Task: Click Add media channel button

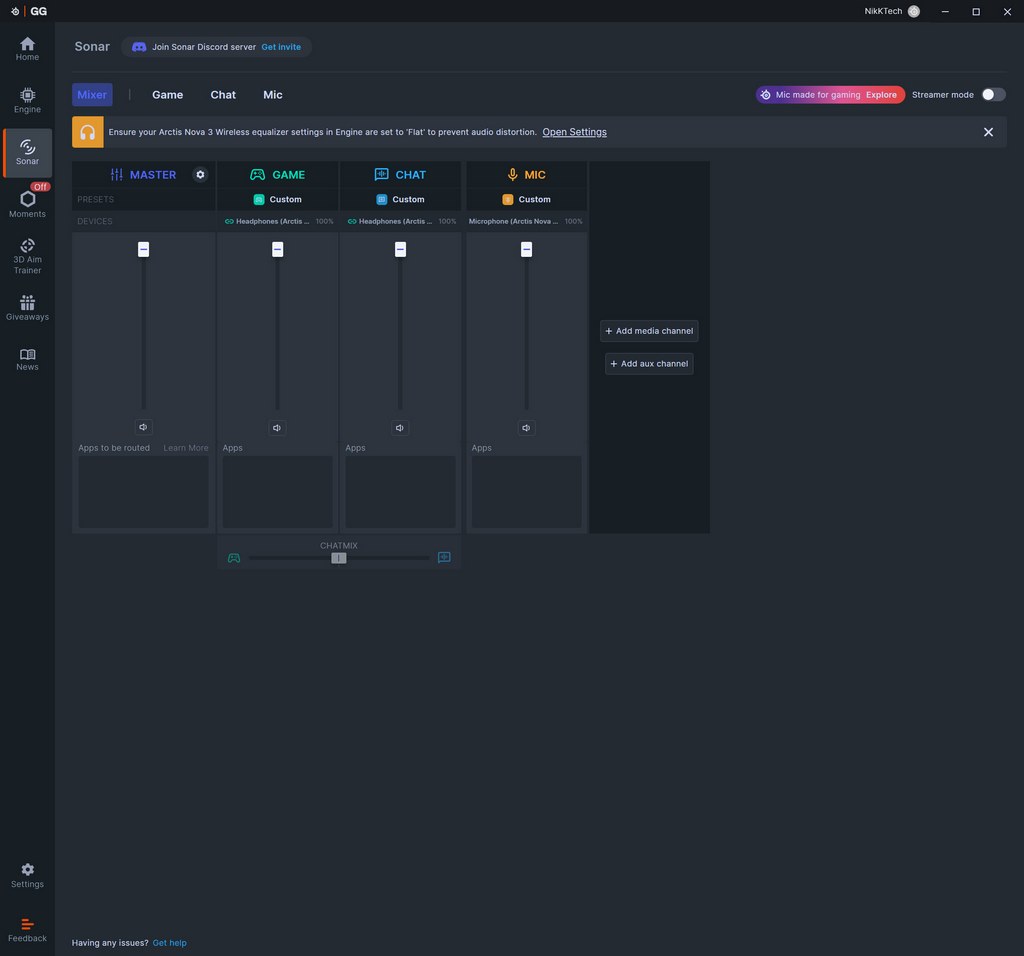Action: 649,331
